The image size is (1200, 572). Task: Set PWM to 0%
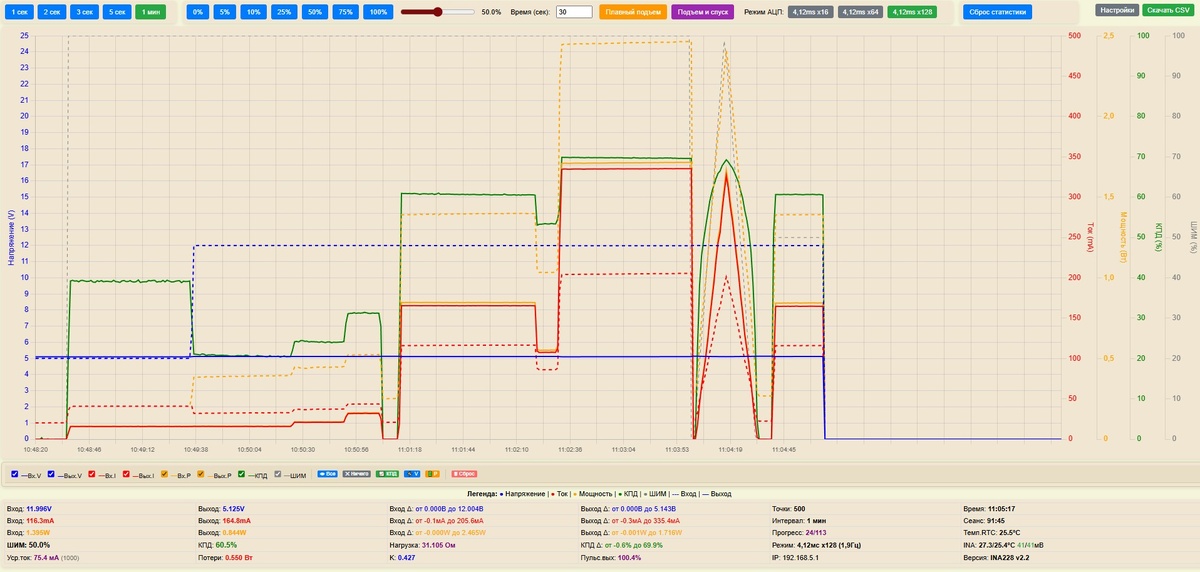tap(197, 12)
